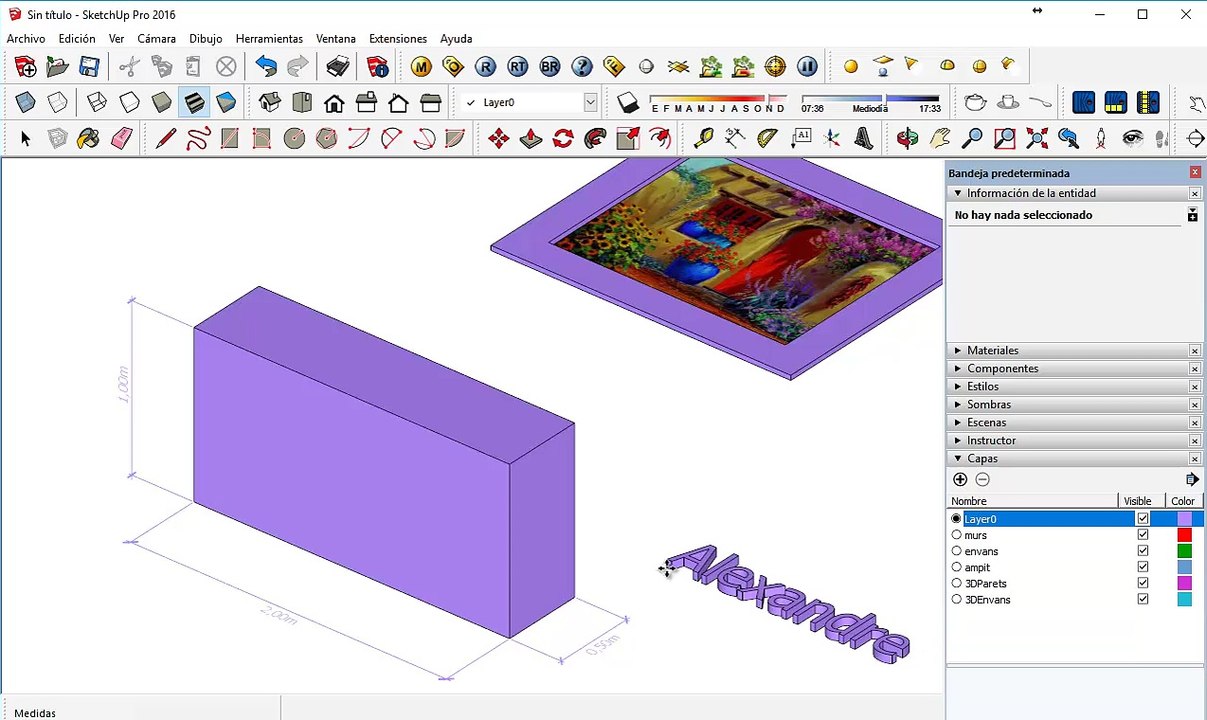Open Model Info icon
The image size is (1207, 720).
click(378, 67)
